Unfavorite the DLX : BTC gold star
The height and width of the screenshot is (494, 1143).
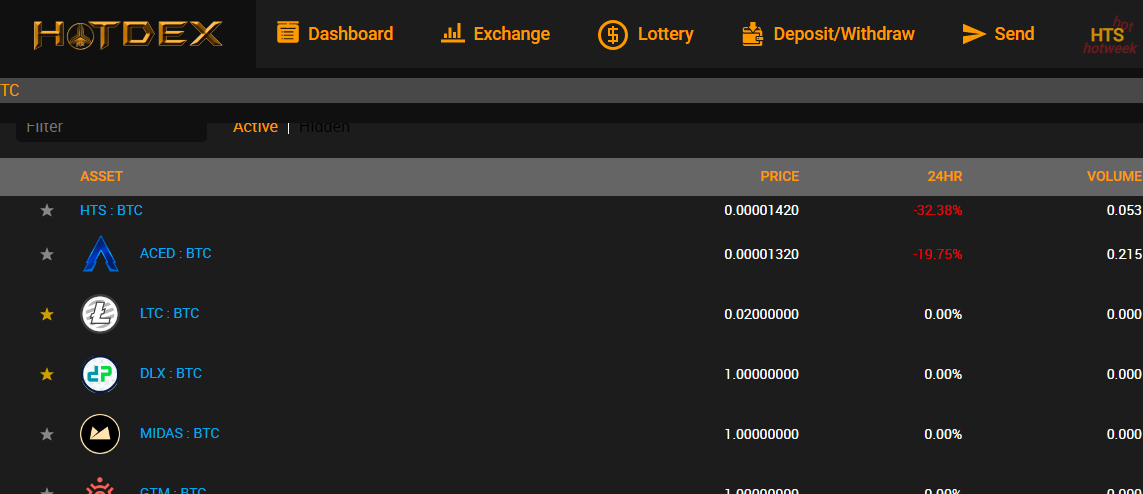click(47, 374)
